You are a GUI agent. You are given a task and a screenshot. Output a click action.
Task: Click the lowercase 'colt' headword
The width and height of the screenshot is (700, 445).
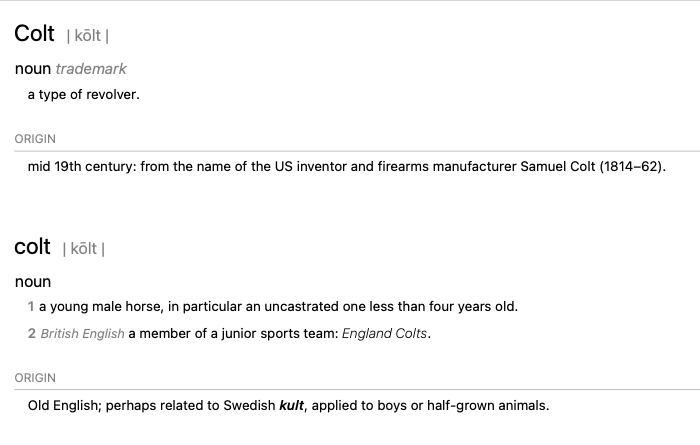coord(32,247)
